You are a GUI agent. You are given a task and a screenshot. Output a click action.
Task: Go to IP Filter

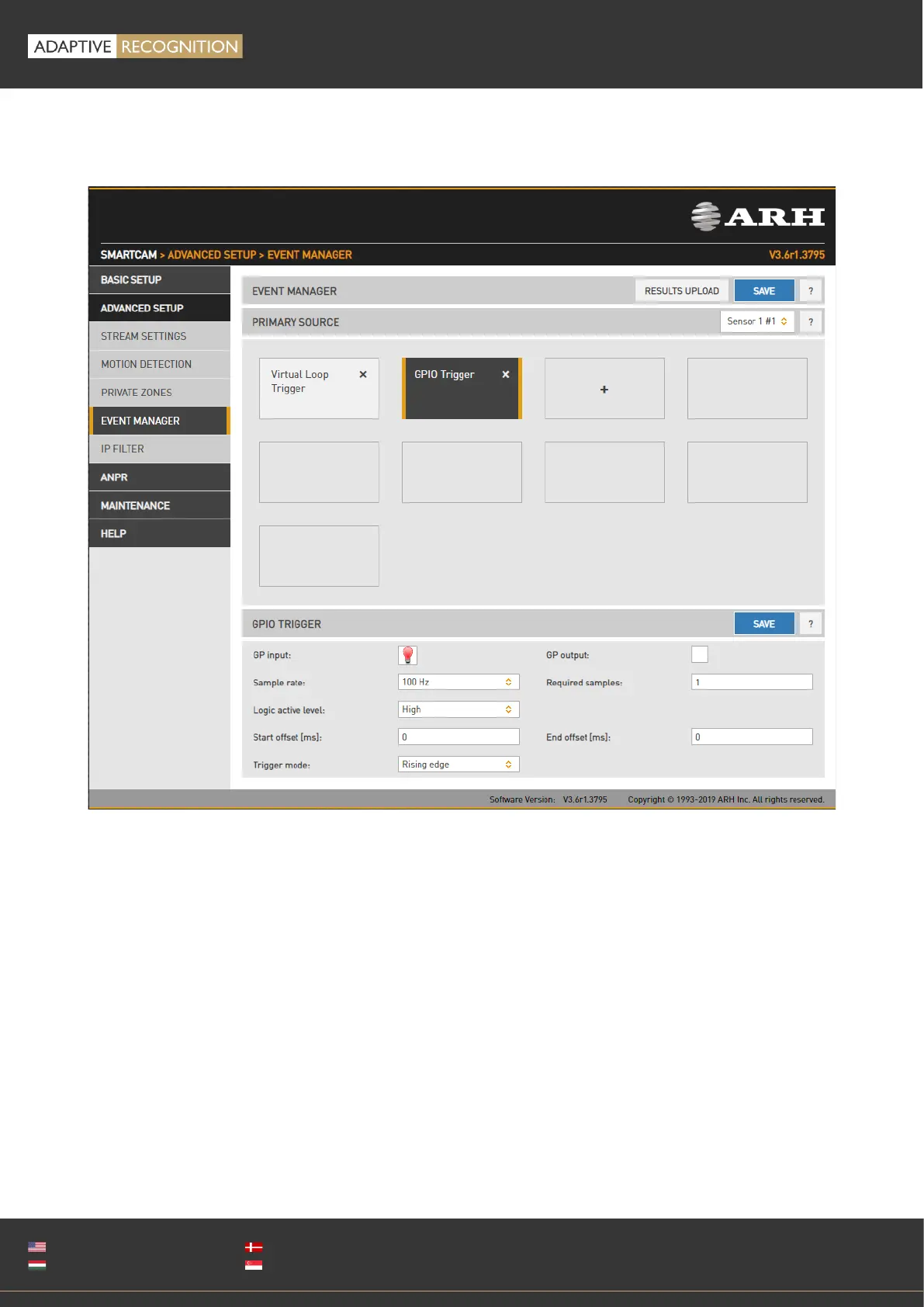point(160,449)
